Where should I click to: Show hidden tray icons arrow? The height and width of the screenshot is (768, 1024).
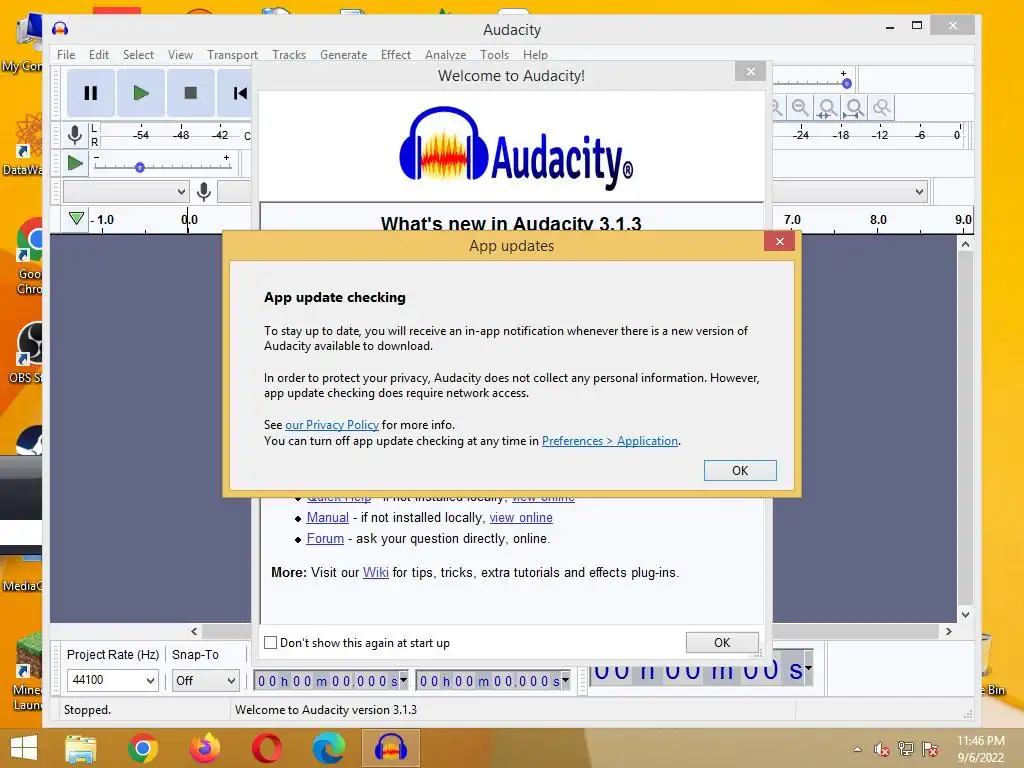(857, 749)
